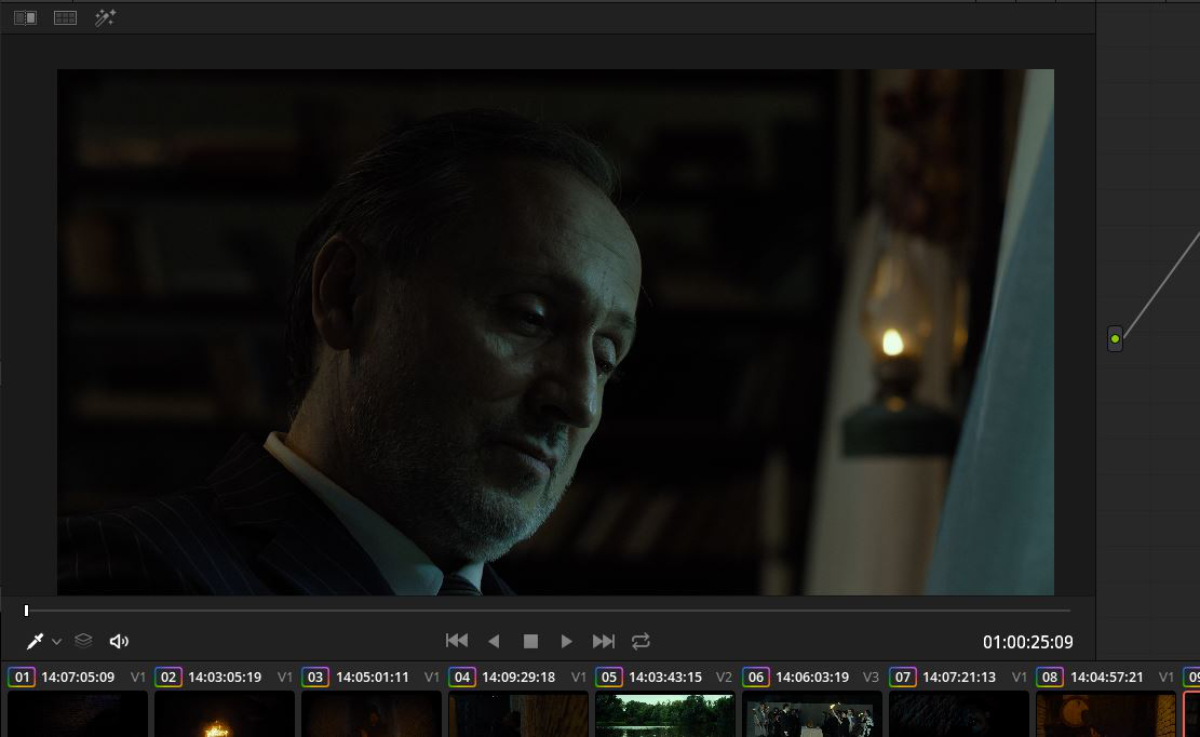The width and height of the screenshot is (1200, 737).
Task: Click timecode 14:09:29:18
Action: pos(519,677)
